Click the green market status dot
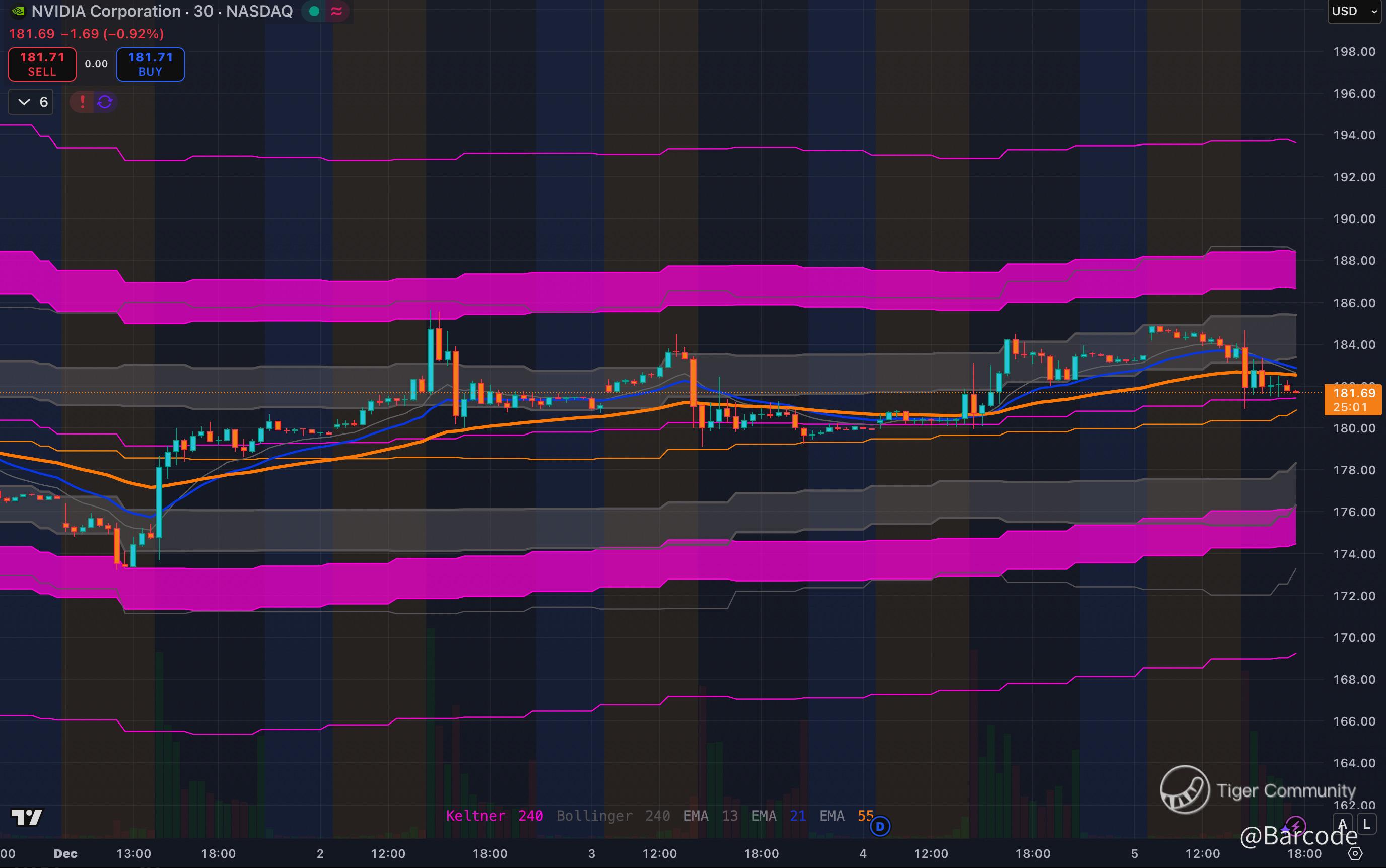 314,11
